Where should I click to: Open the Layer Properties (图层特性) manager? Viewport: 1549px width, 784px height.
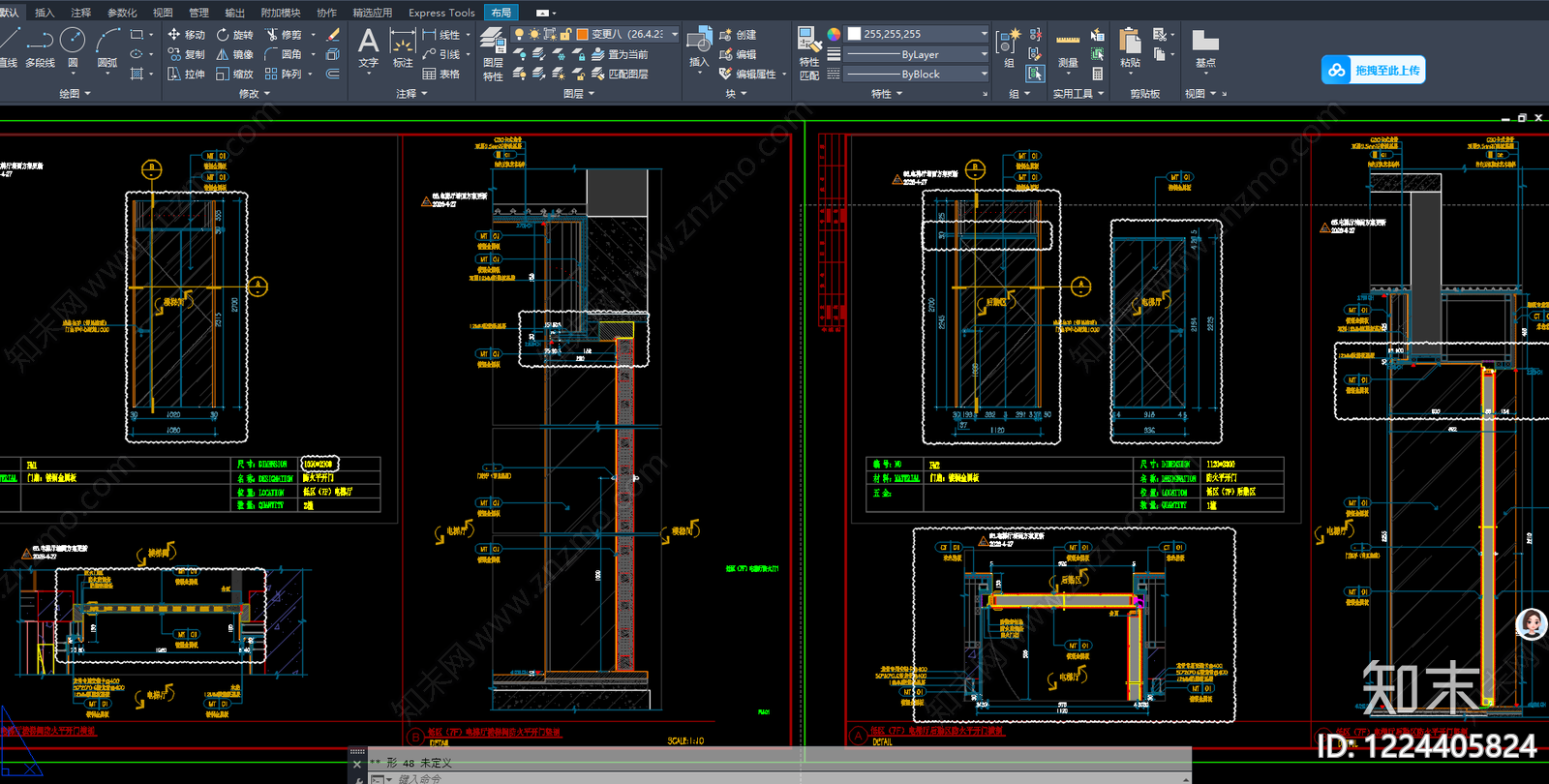pos(493,54)
